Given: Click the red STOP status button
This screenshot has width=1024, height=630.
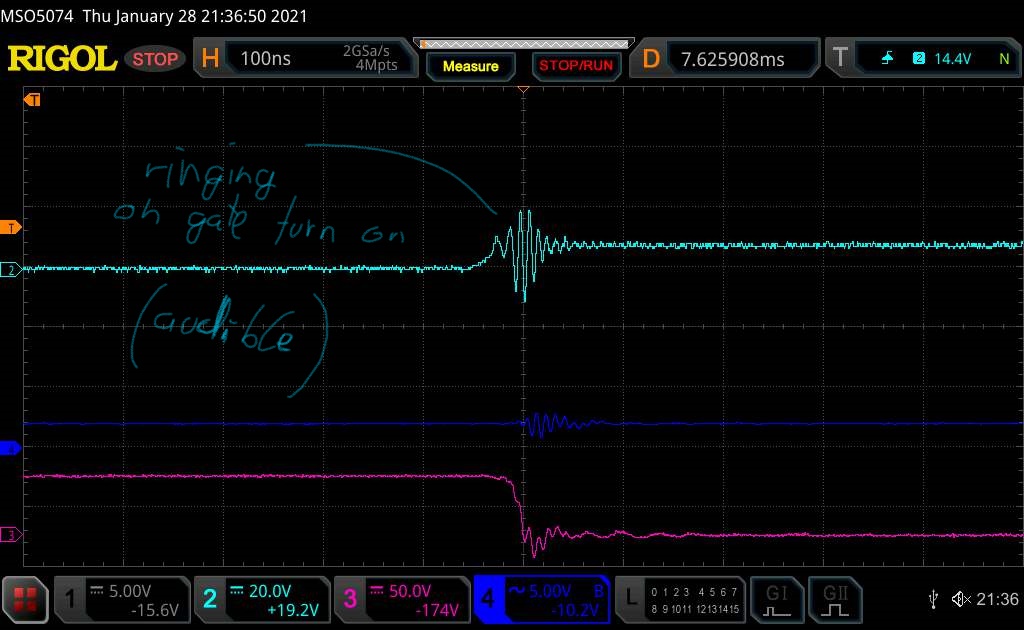Looking at the screenshot, I should point(155,59).
